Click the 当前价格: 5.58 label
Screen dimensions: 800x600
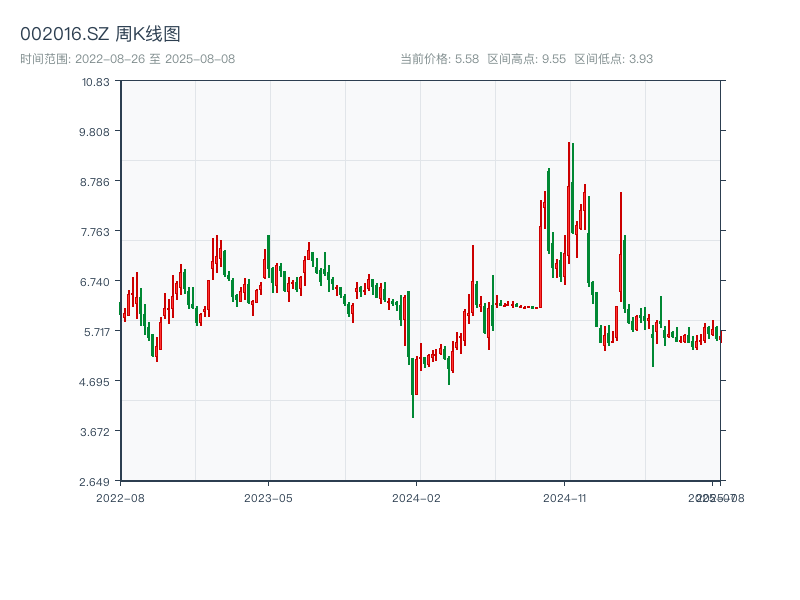[439, 59]
